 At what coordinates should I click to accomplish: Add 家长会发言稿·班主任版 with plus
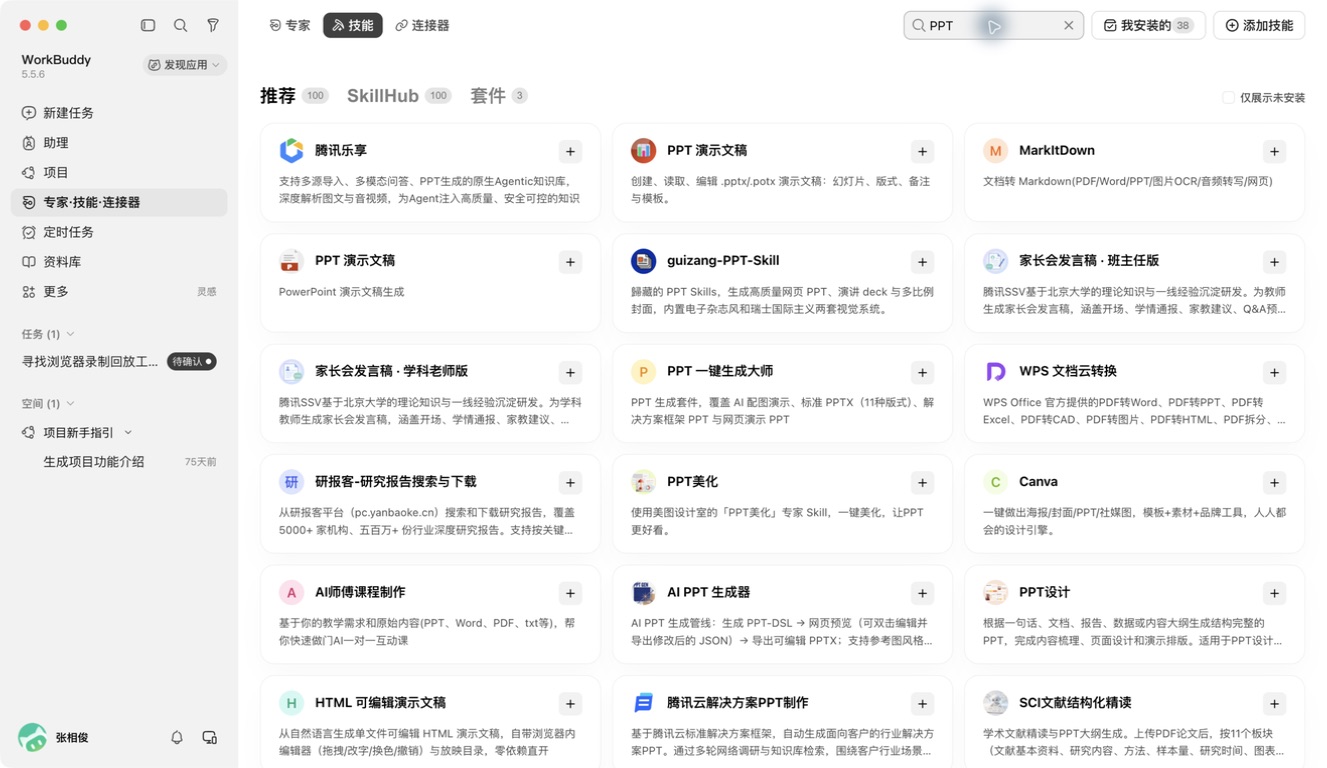click(1274, 262)
